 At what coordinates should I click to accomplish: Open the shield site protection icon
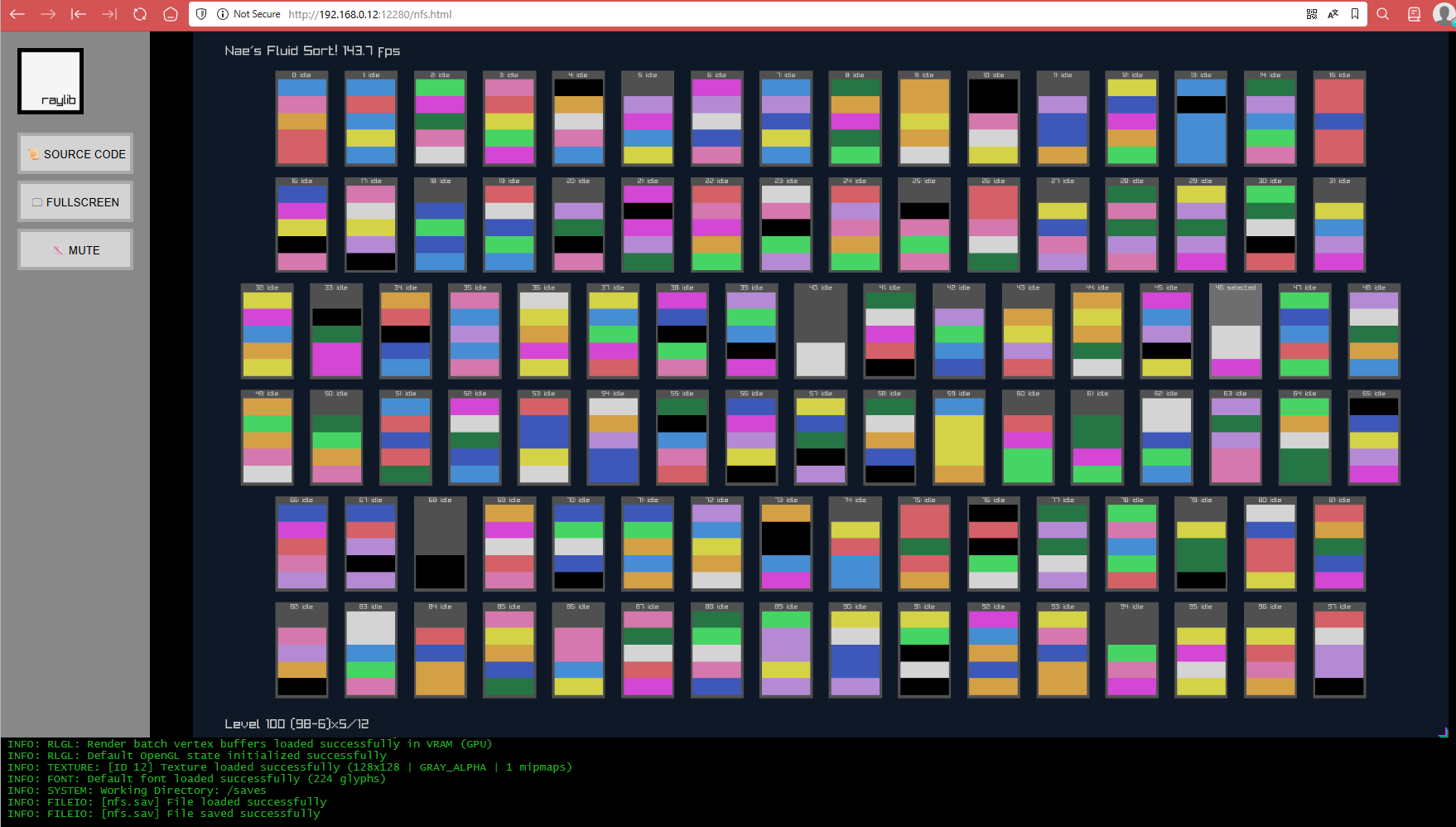click(201, 14)
